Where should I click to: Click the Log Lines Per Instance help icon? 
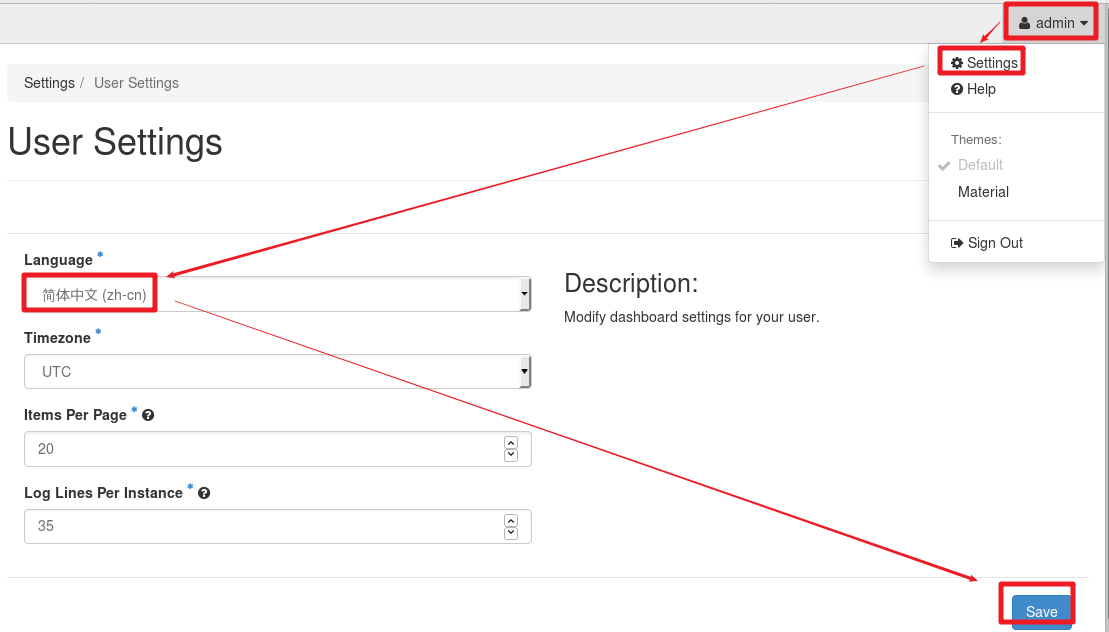(204, 493)
